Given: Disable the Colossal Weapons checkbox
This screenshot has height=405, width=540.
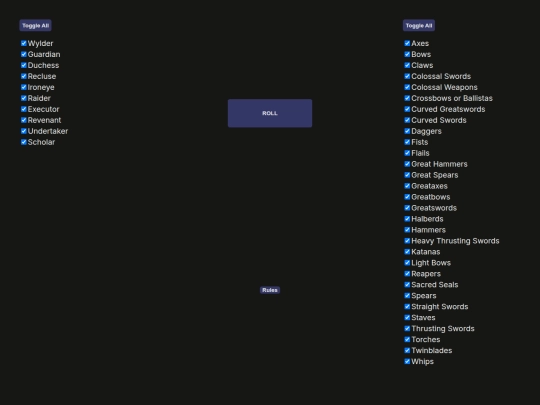Looking at the screenshot, I should tap(407, 87).
